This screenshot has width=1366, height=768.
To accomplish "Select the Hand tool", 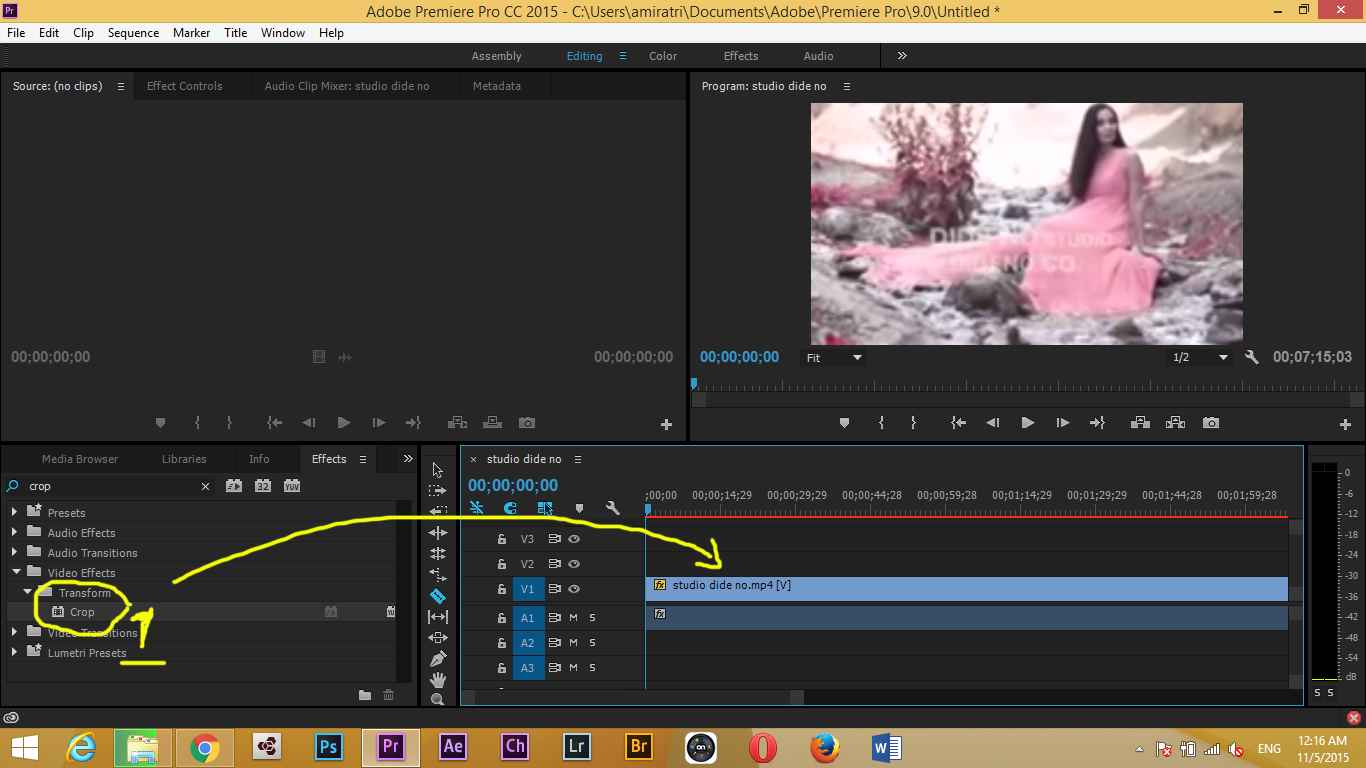I will click(437, 680).
